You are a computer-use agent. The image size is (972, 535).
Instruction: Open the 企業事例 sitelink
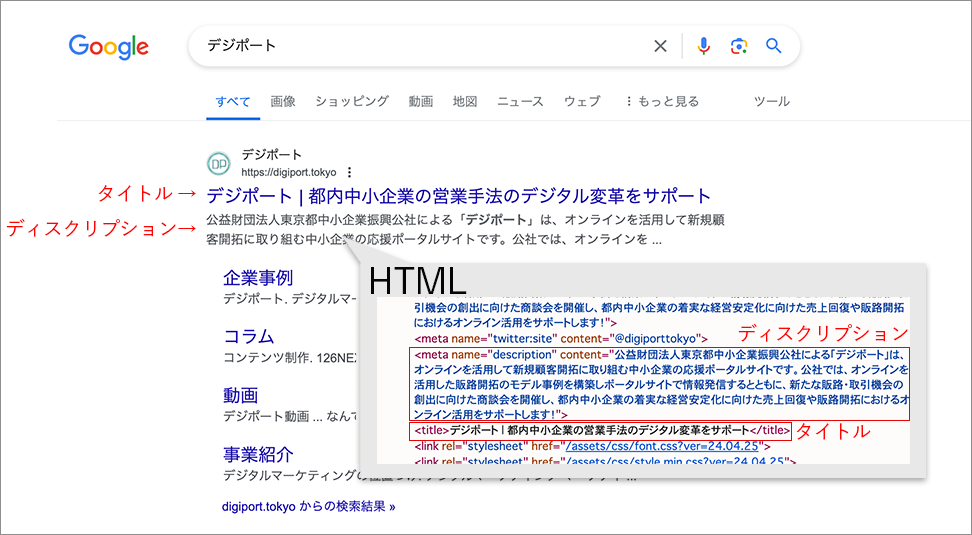tap(258, 277)
